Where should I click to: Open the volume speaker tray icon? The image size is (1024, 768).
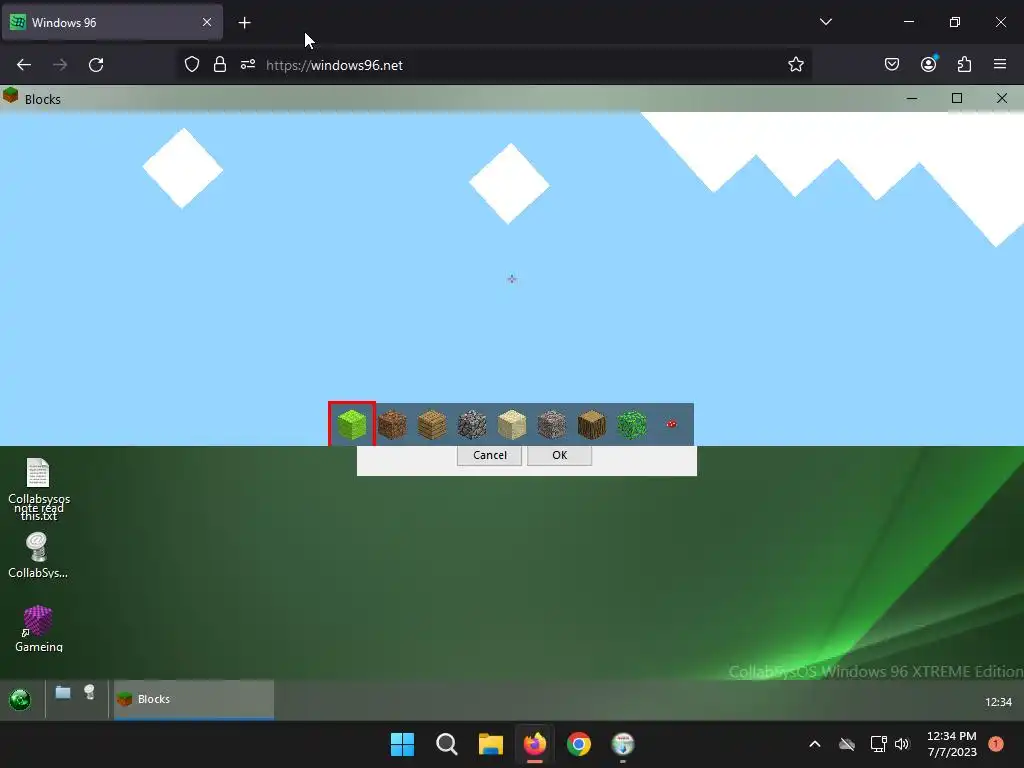902,744
